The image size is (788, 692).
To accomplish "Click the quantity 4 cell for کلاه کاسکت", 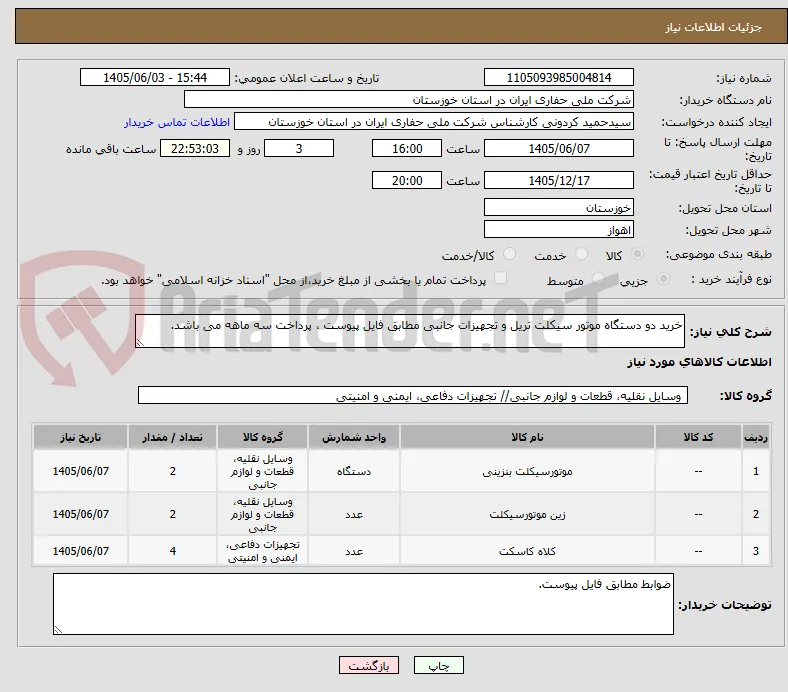I will tap(172, 551).
